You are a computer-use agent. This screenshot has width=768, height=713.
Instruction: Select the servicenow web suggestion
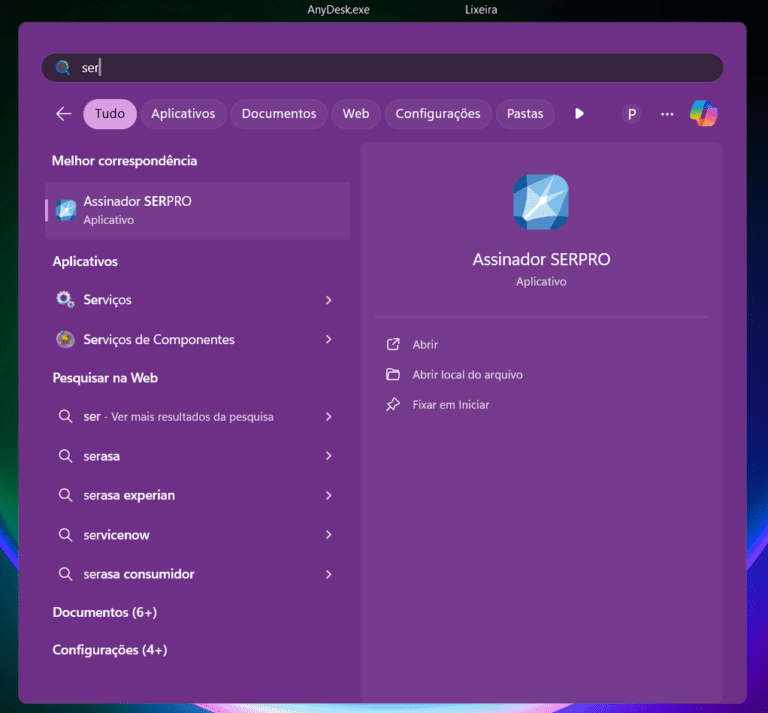[x=117, y=535]
